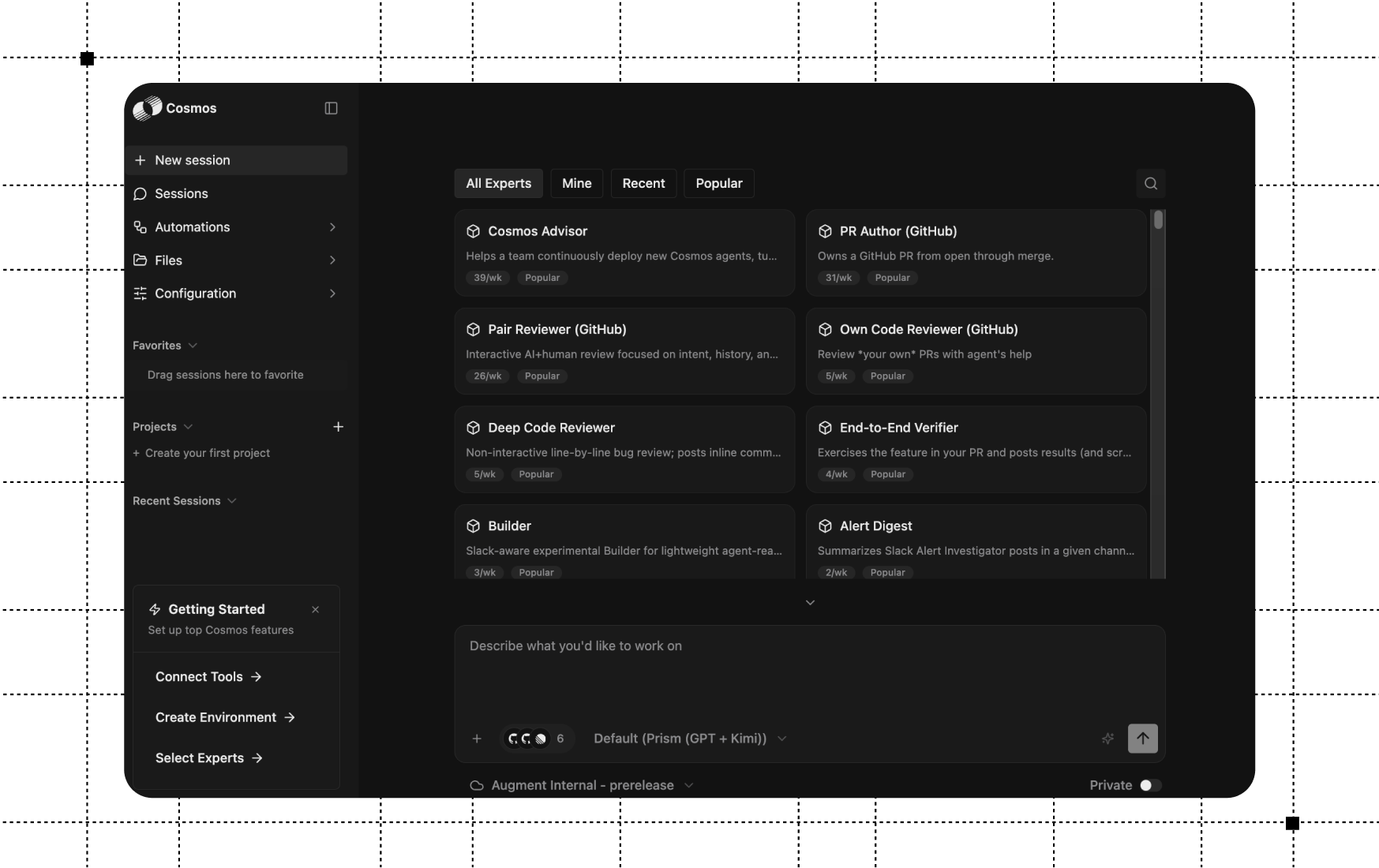
Task: Click the Popular badge on PR Author
Action: point(893,278)
